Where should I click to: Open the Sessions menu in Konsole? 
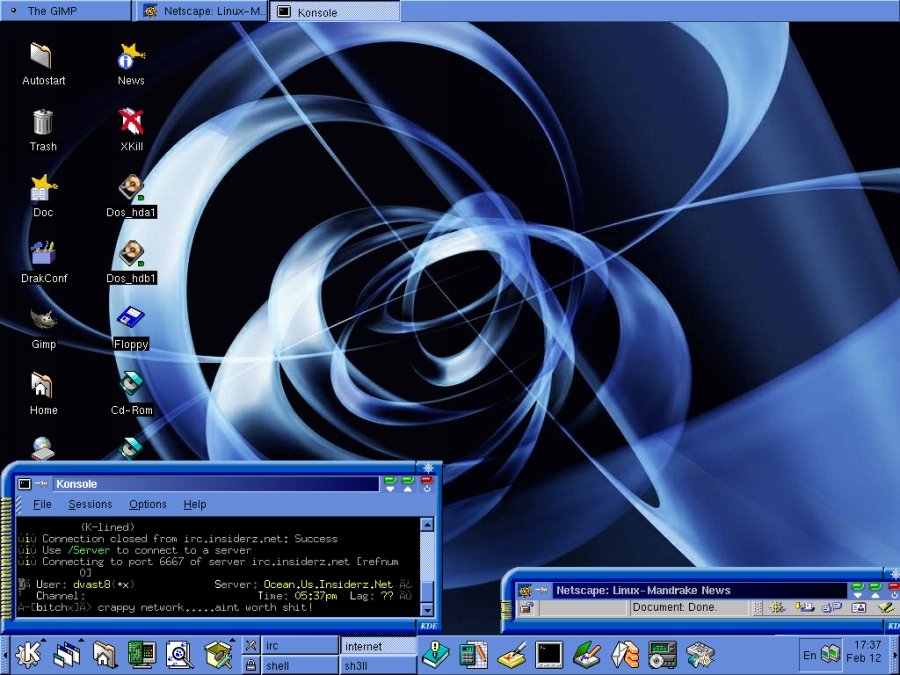tap(90, 504)
